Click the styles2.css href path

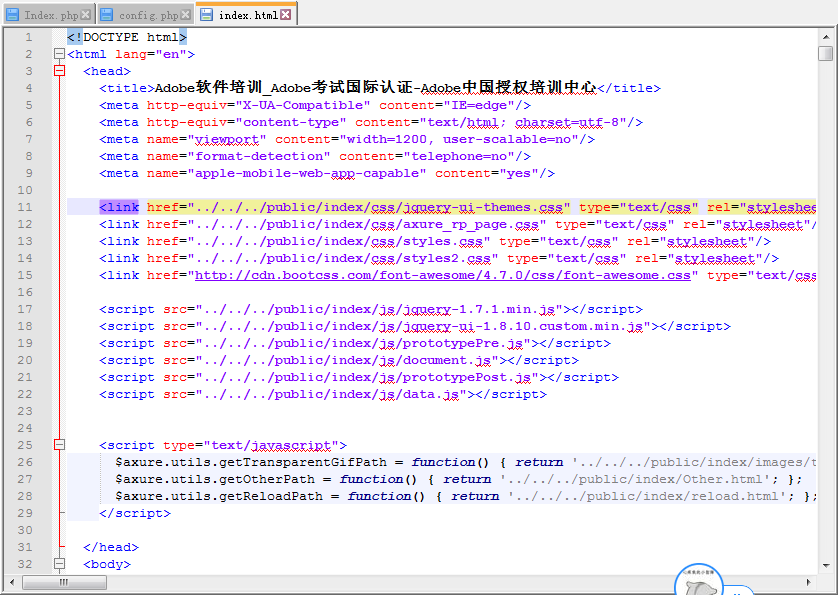[x=343, y=258]
